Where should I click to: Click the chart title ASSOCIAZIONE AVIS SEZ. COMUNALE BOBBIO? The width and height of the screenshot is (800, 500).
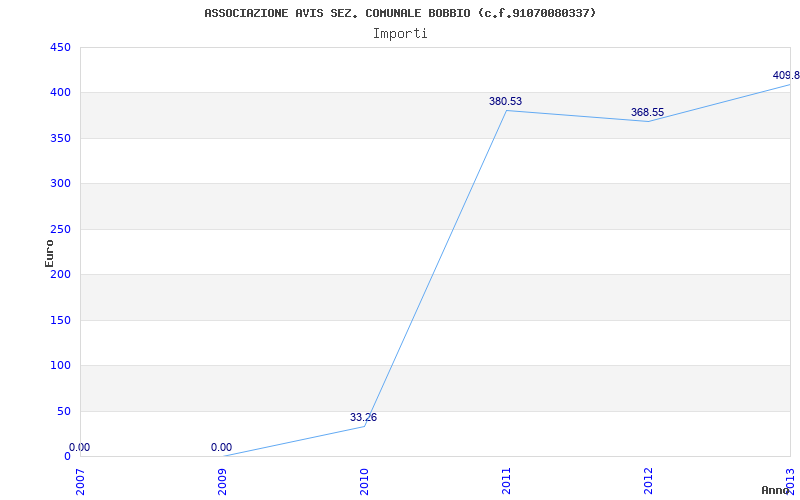tap(400, 13)
